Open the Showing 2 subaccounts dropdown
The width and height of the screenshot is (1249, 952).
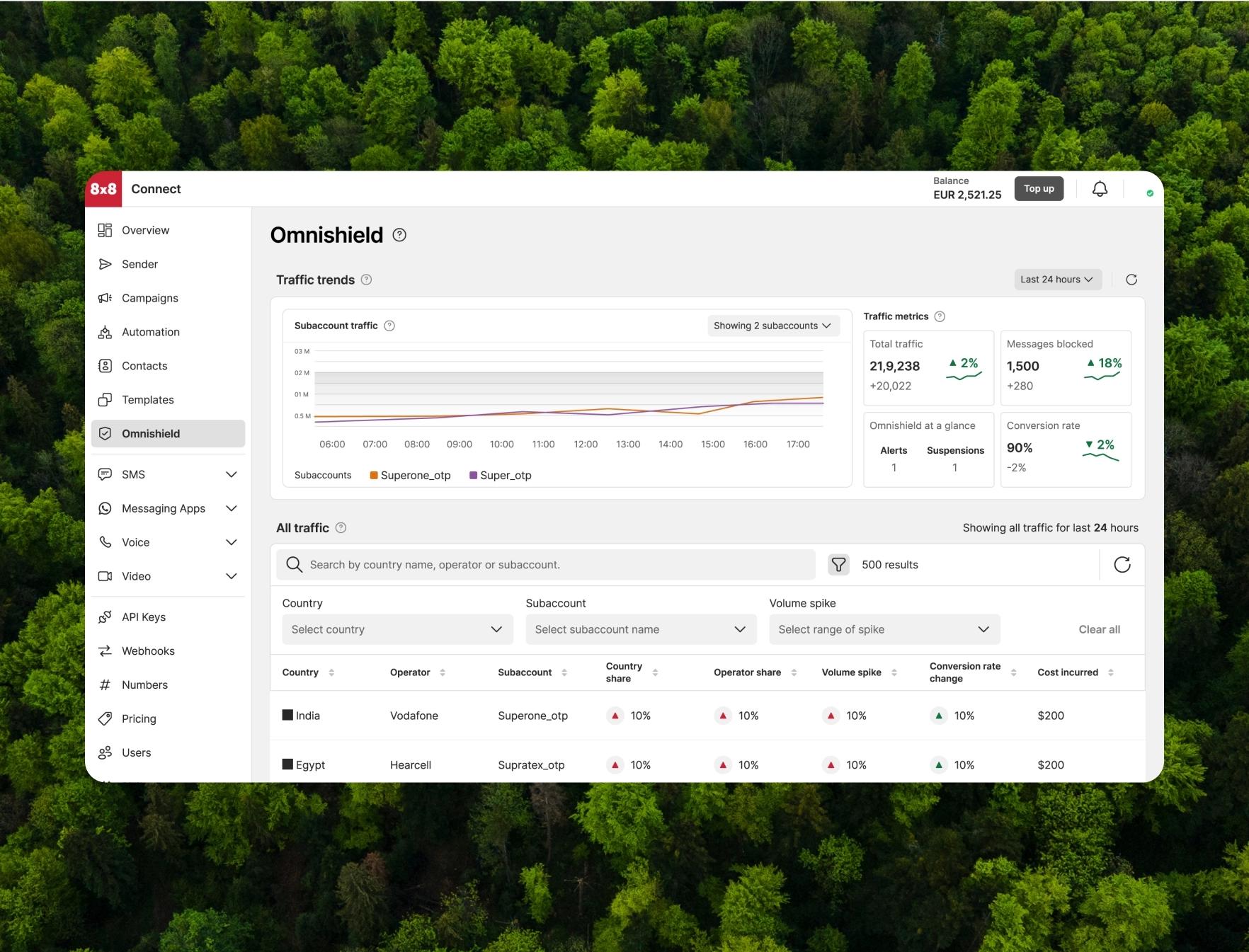774,326
